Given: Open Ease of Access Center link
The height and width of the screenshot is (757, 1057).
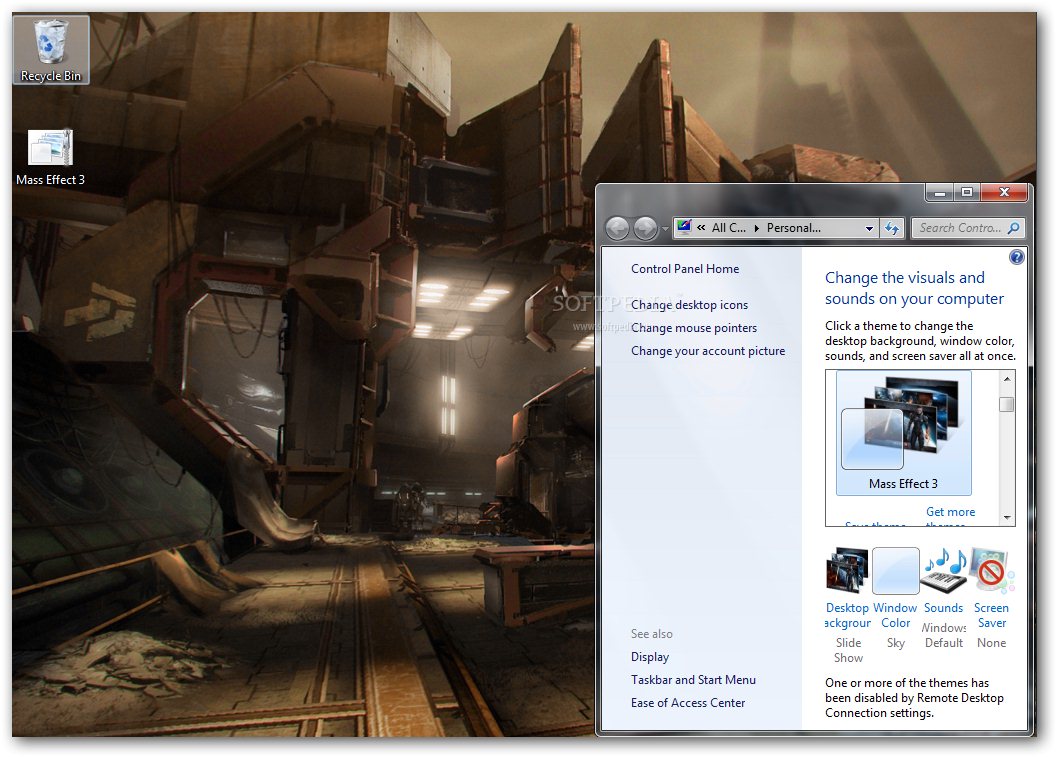Looking at the screenshot, I should (688, 703).
